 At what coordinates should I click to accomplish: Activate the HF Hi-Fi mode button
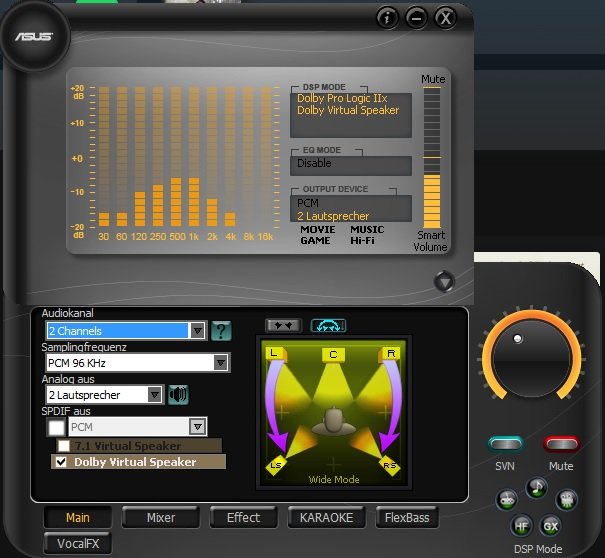click(521, 526)
